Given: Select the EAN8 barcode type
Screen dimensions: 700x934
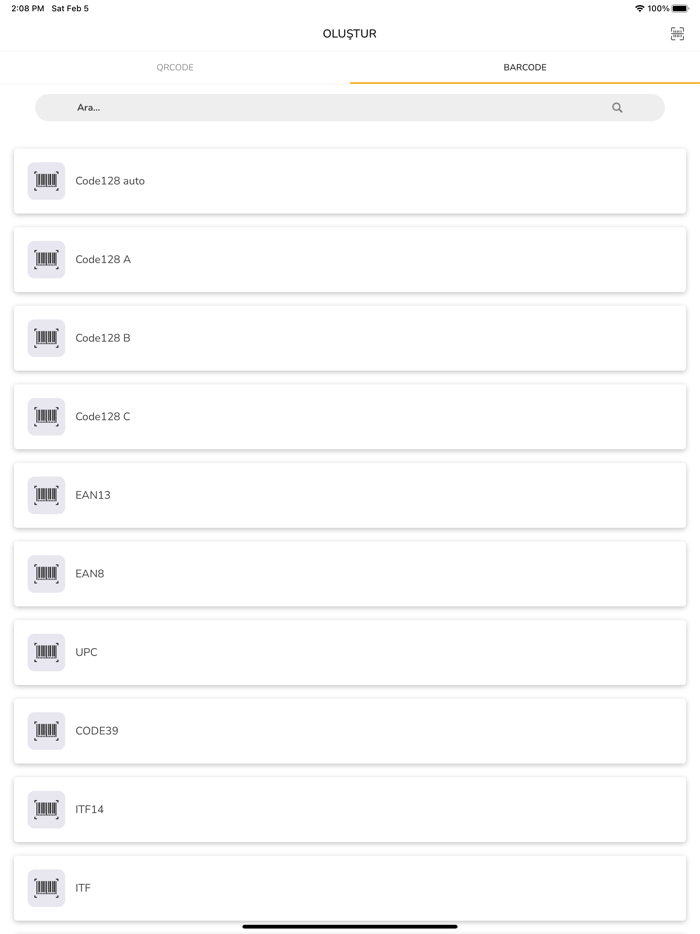Looking at the screenshot, I should click(x=350, y=574).
